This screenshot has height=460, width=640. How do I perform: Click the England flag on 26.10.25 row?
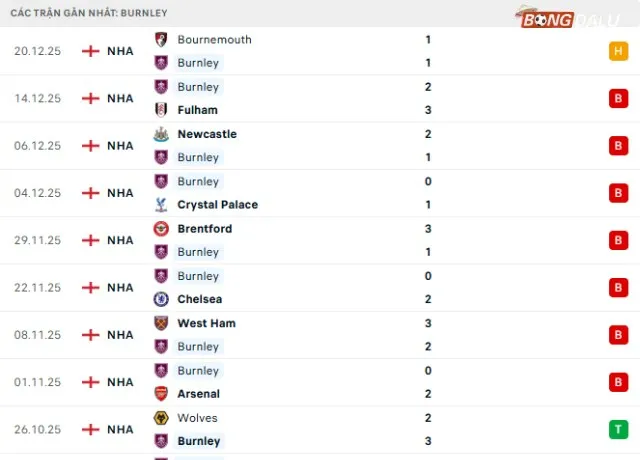91,430
